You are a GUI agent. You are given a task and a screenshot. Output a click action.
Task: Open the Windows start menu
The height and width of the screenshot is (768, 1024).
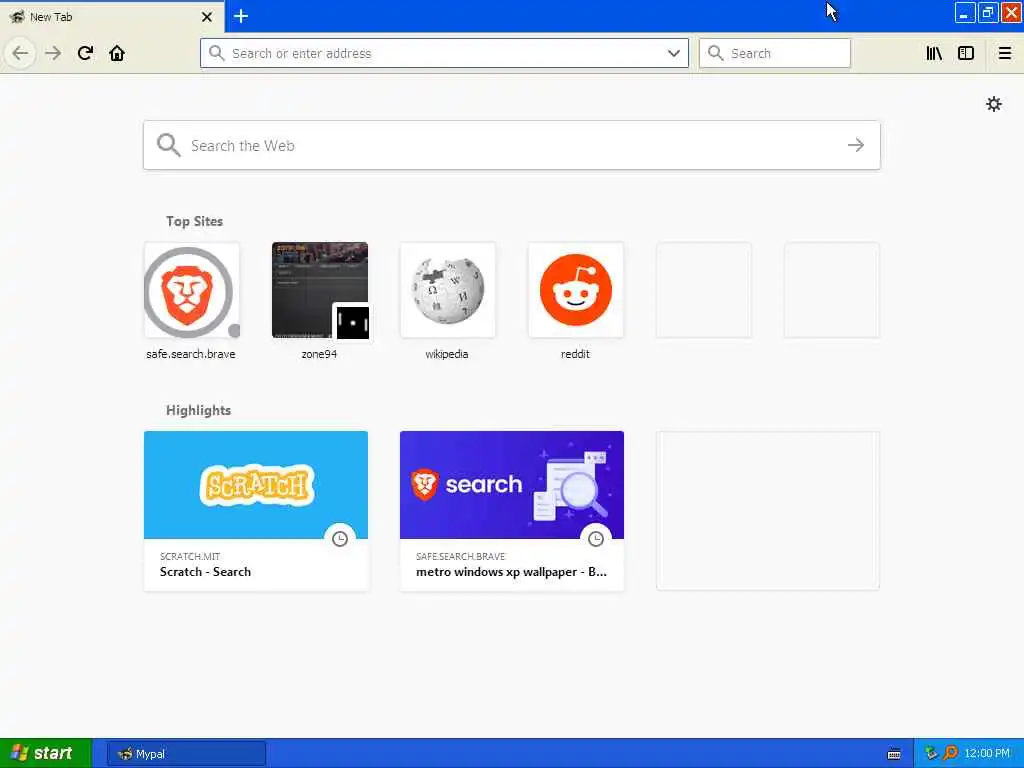[45, 753]
